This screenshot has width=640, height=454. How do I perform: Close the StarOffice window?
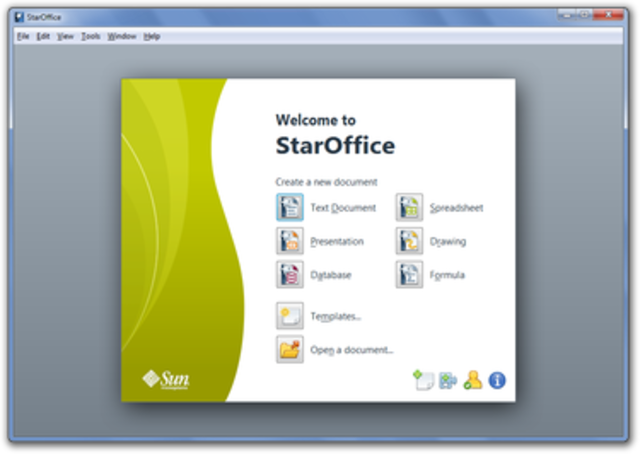pyautogui.click(x=608, y=15)
